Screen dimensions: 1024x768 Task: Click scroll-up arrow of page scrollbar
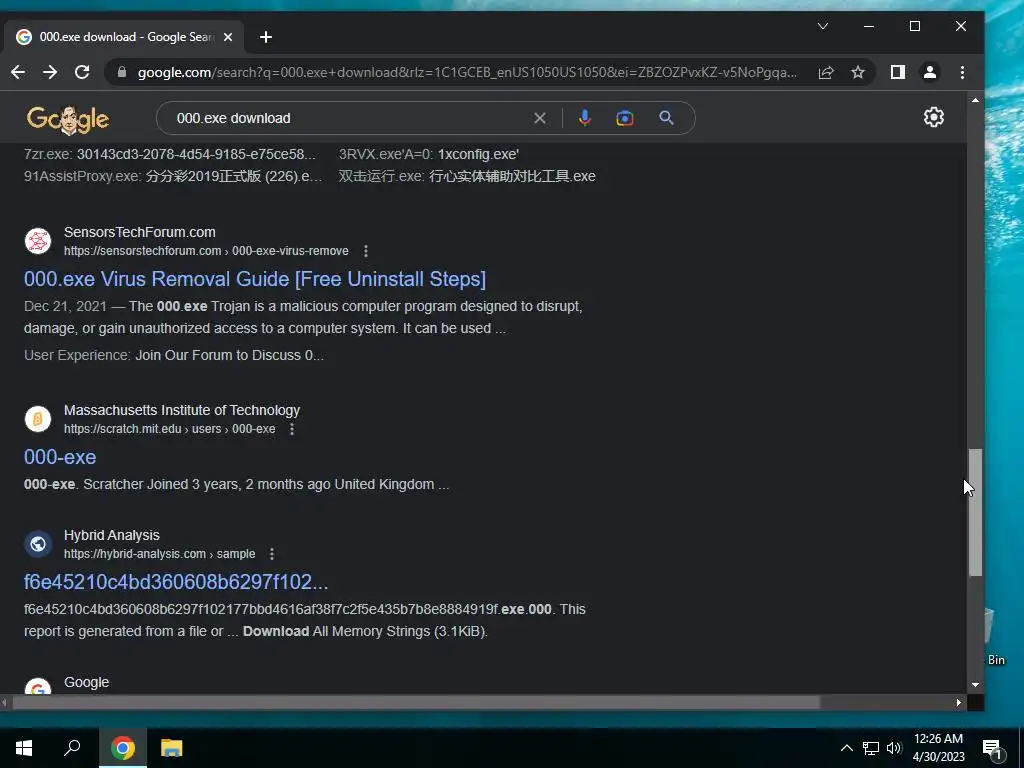click(x=975, y=101)
